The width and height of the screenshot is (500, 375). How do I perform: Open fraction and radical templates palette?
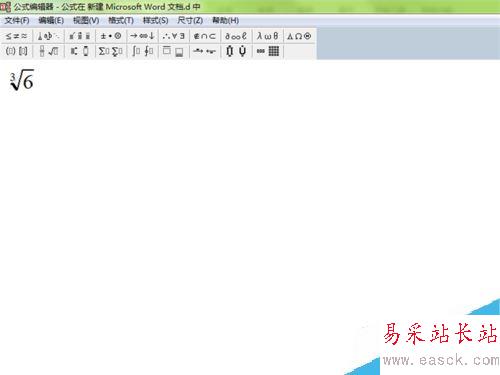[x=48, y=51]
